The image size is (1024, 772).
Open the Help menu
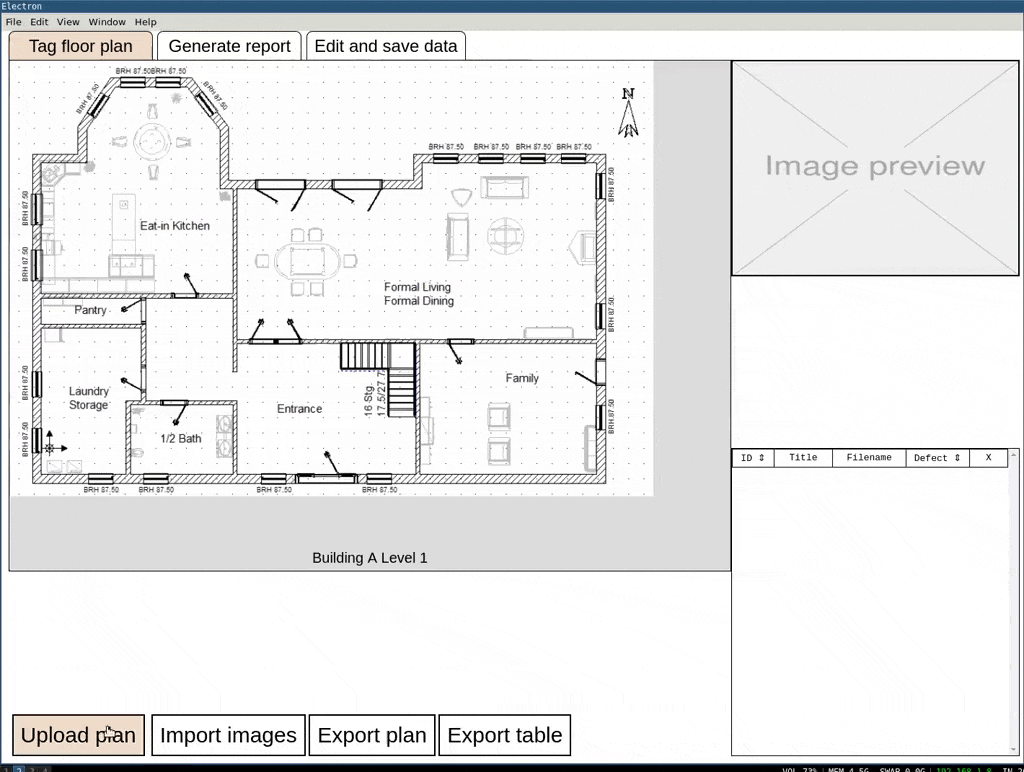145,22
